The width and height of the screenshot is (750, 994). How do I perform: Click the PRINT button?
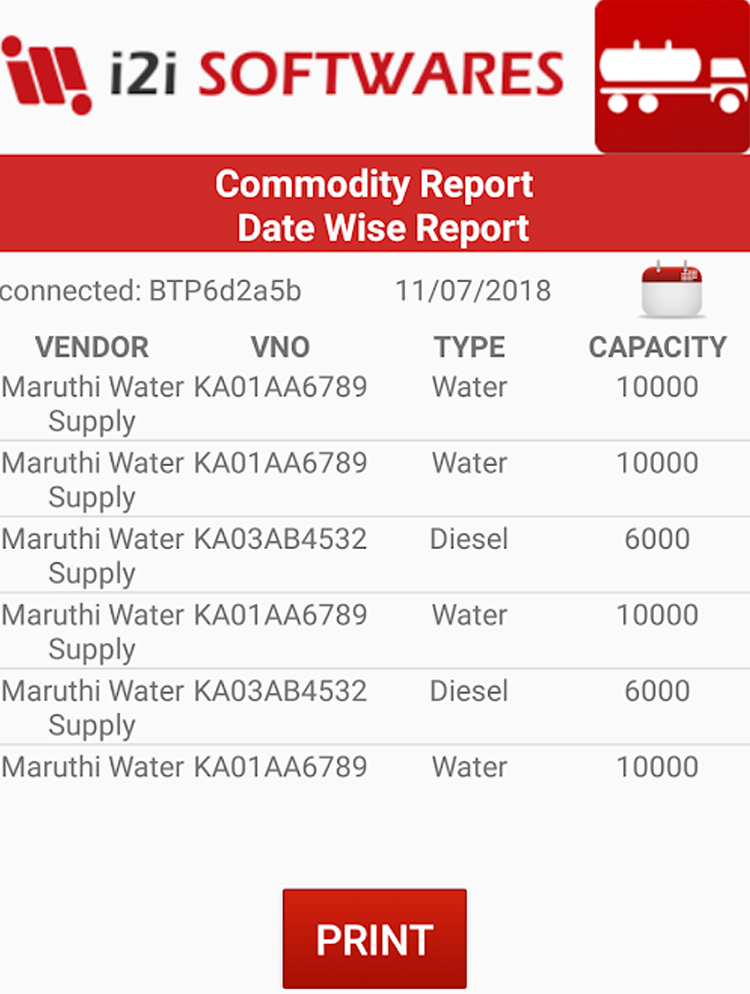(x=375, y=938)
